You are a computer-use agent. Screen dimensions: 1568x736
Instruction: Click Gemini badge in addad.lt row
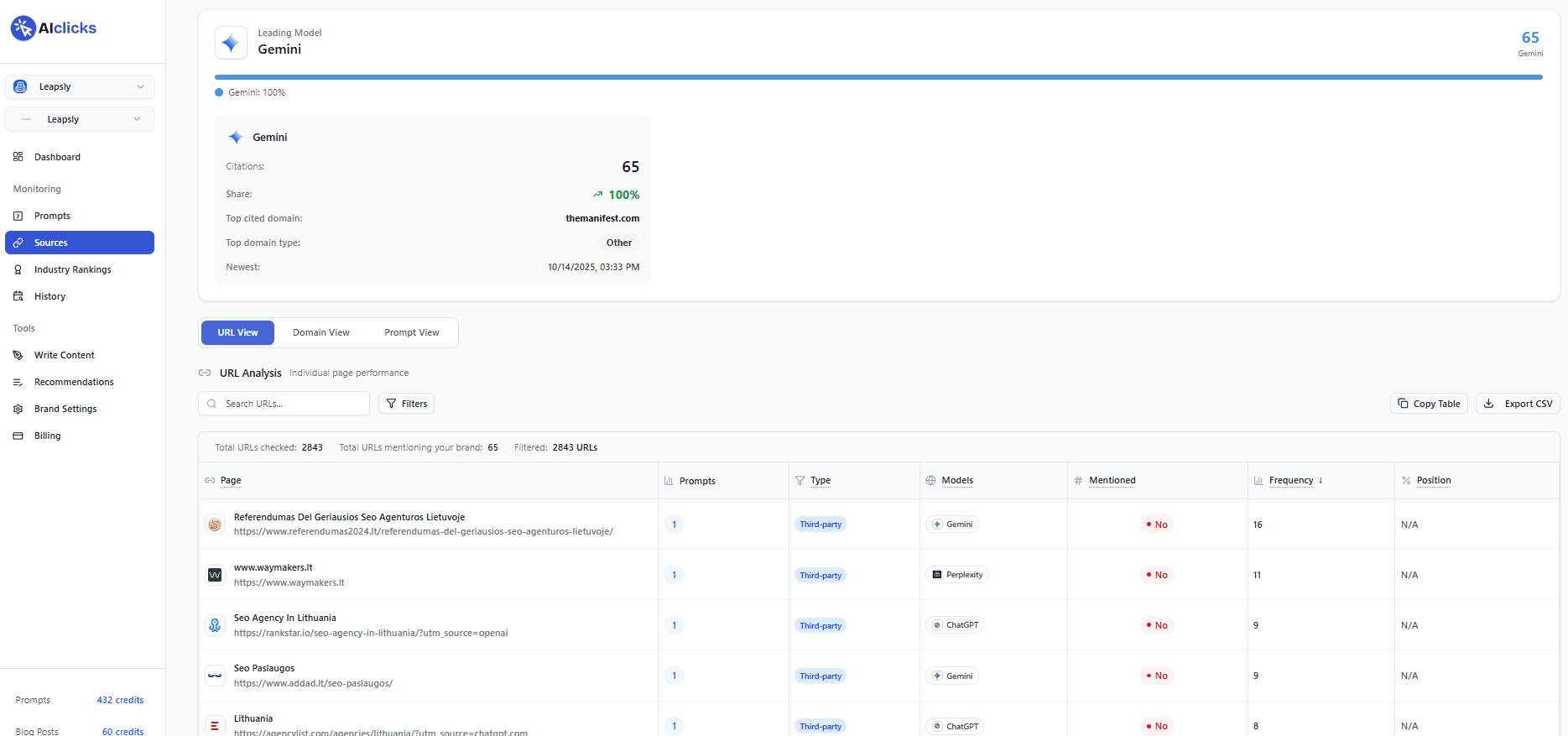(x=952, y=676)
